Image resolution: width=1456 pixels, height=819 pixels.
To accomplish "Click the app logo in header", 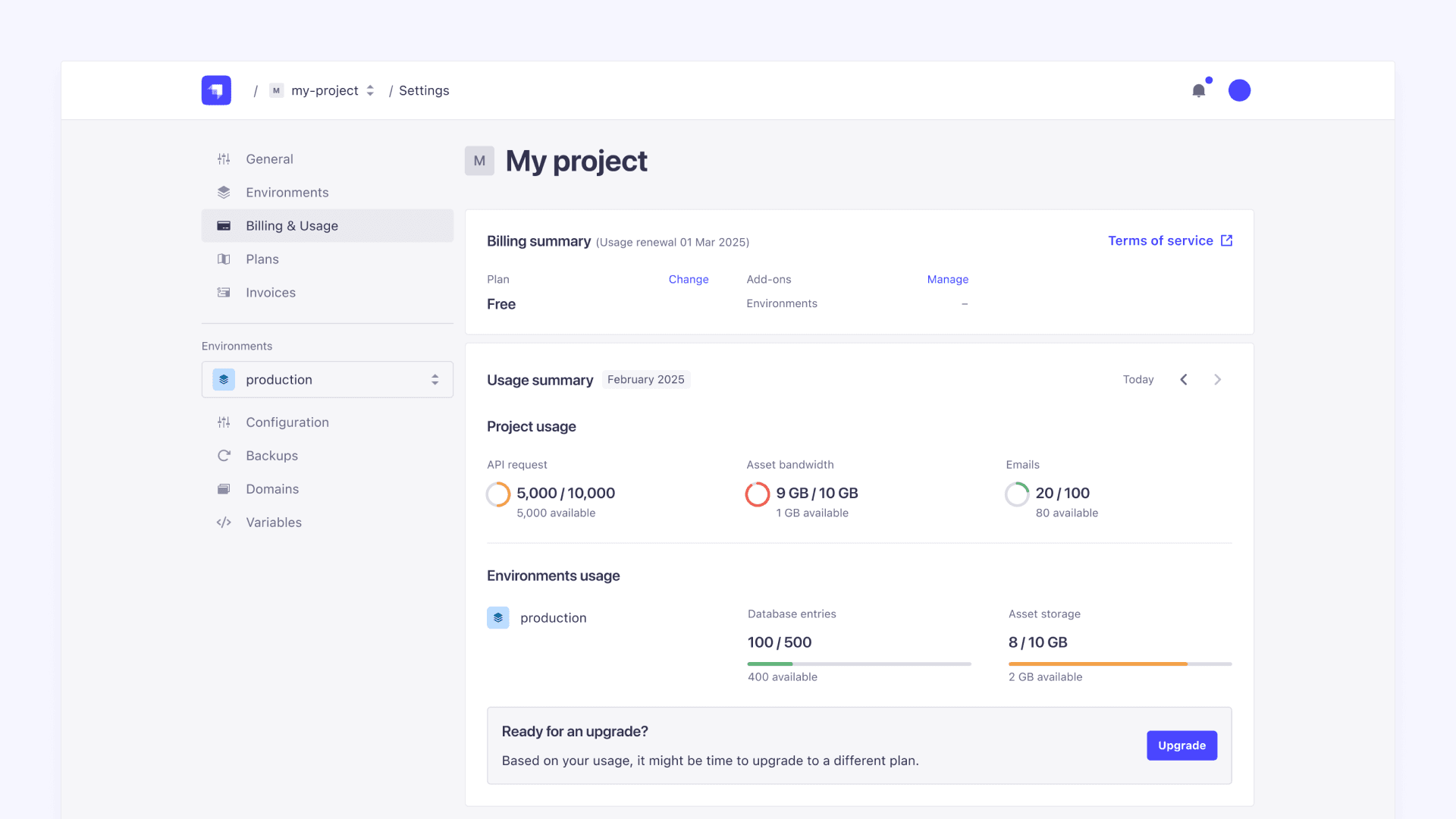I will click(216, 90).
